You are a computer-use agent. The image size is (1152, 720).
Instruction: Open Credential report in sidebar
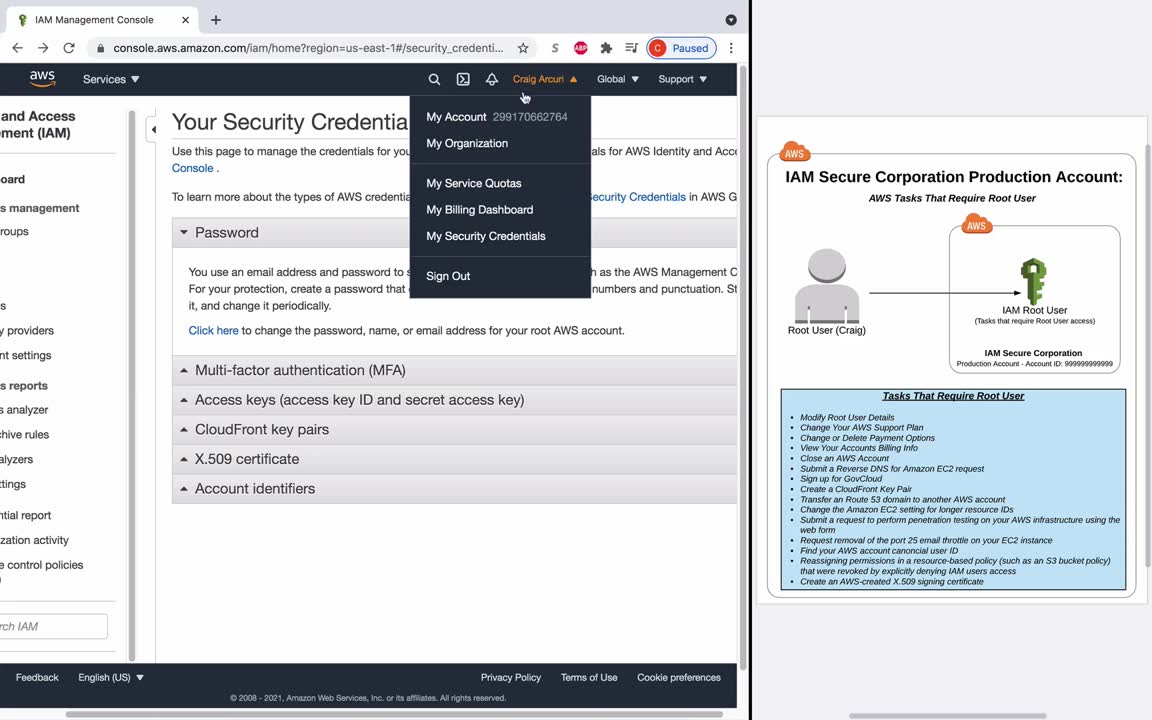point(26,515)
